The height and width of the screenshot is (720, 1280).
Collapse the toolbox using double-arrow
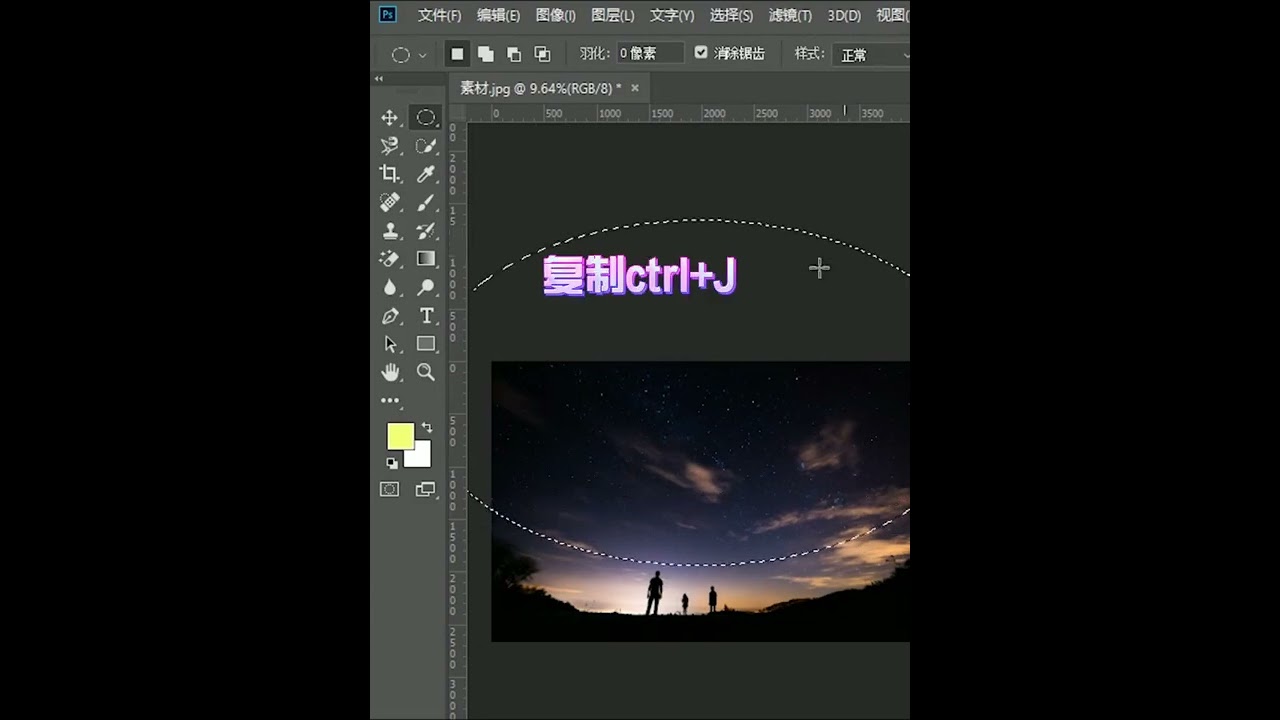(x=379, y=78)
